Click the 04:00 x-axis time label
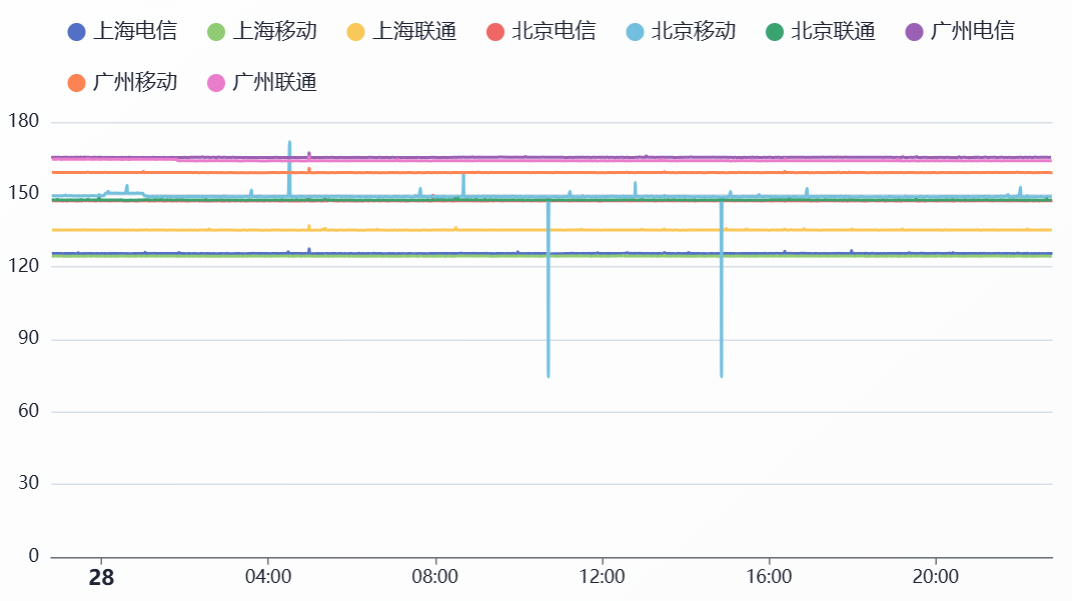Screen dimensions: 1072x601 (268, 578)
